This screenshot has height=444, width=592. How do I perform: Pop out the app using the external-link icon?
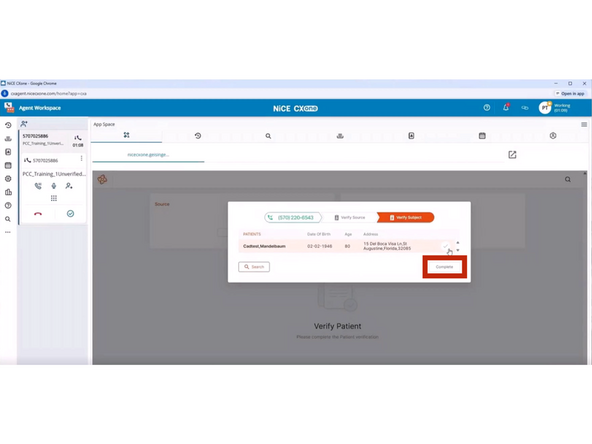pyautogui.click(x=512, y=154)
